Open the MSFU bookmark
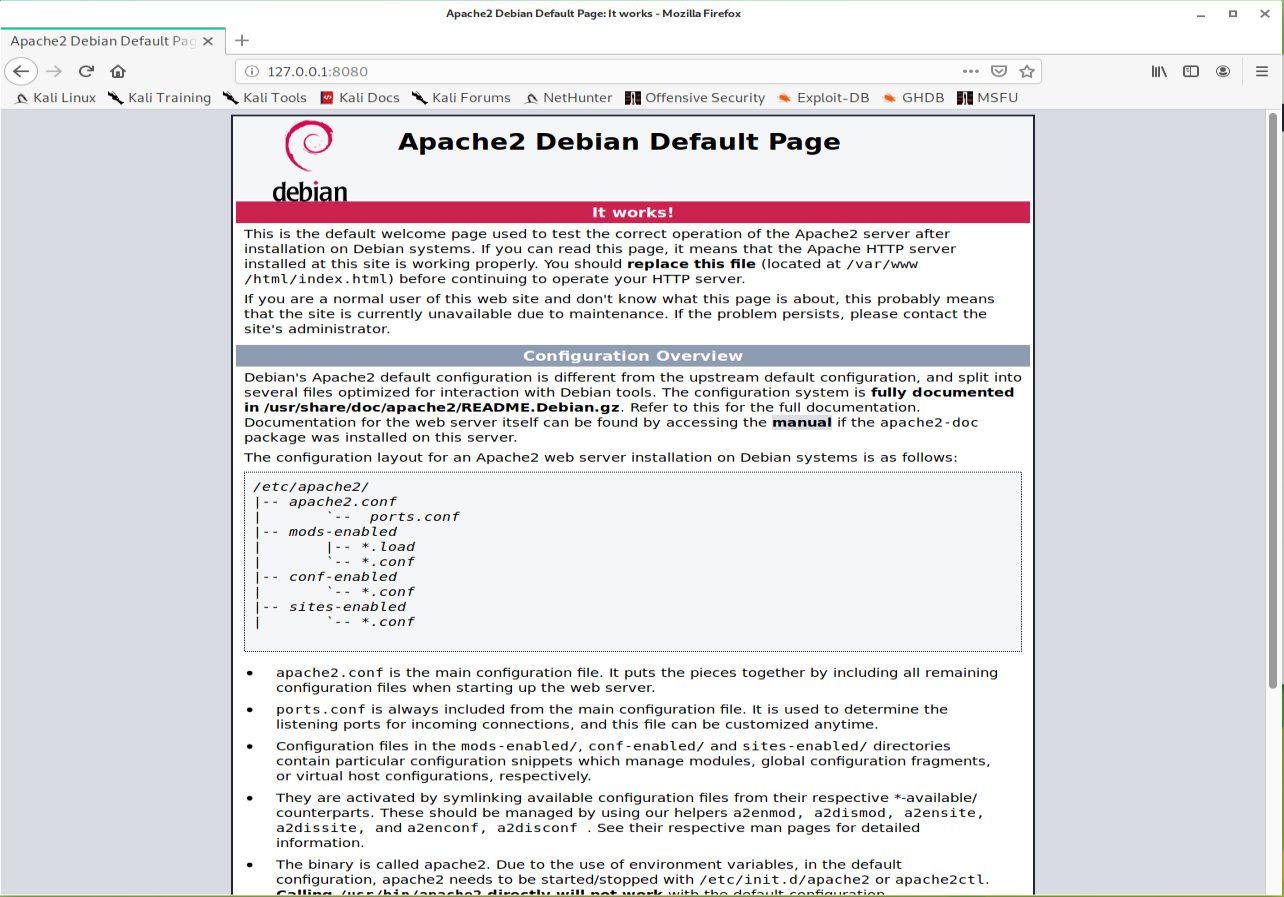1284x897 pixels. pyautogui.click(x=987, y=98)
